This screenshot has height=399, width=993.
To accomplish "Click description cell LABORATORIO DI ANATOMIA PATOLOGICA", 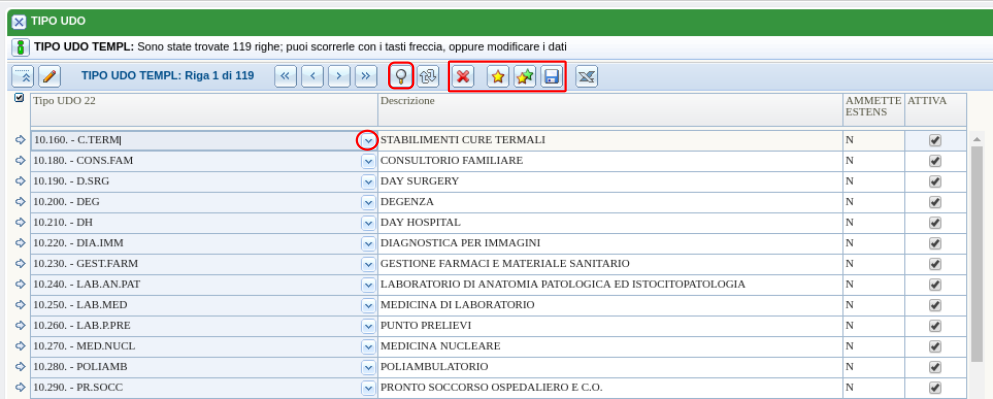I will coord(610,284).
